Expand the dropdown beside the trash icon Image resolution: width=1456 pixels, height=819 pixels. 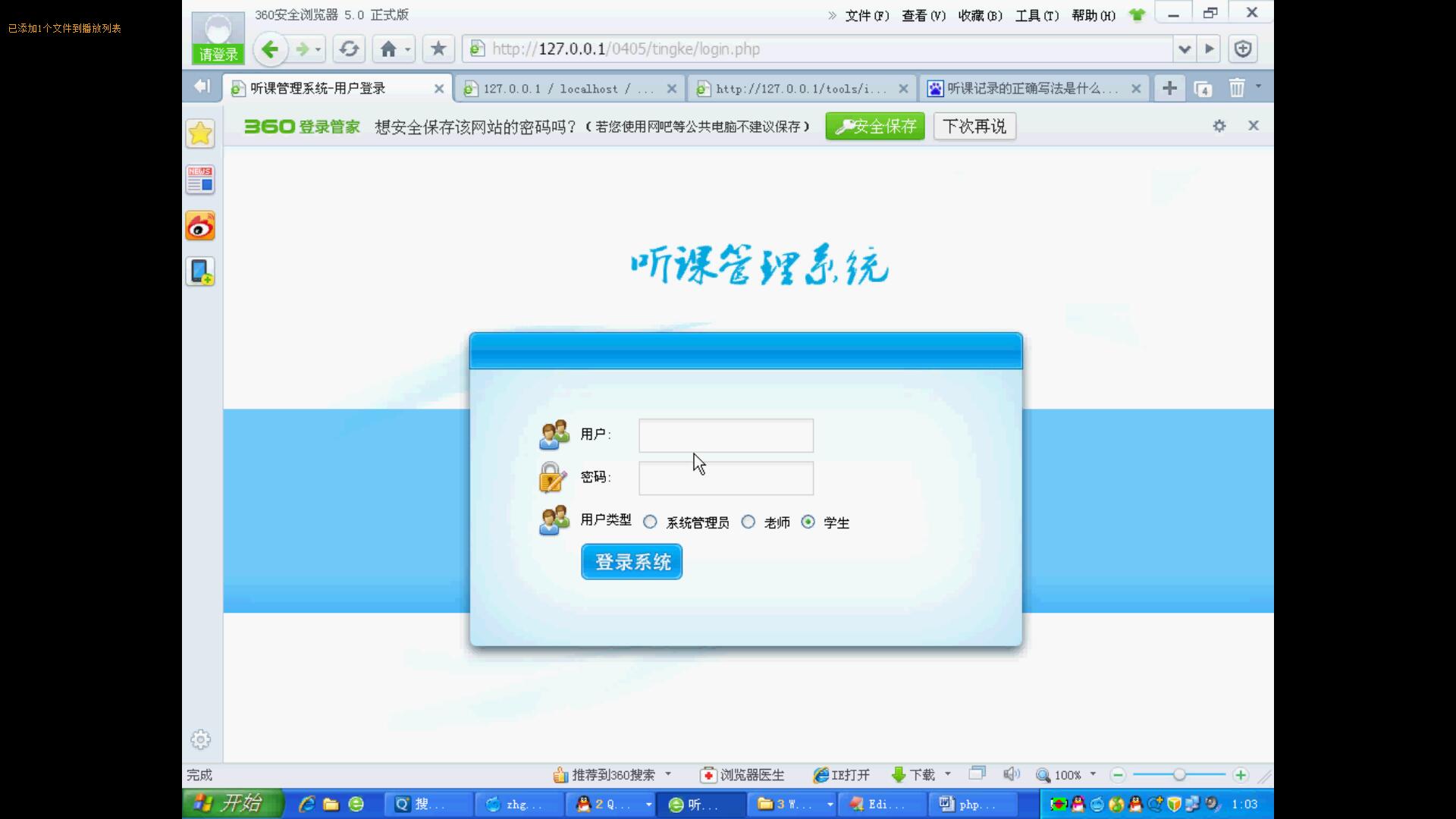point(1259,86)
